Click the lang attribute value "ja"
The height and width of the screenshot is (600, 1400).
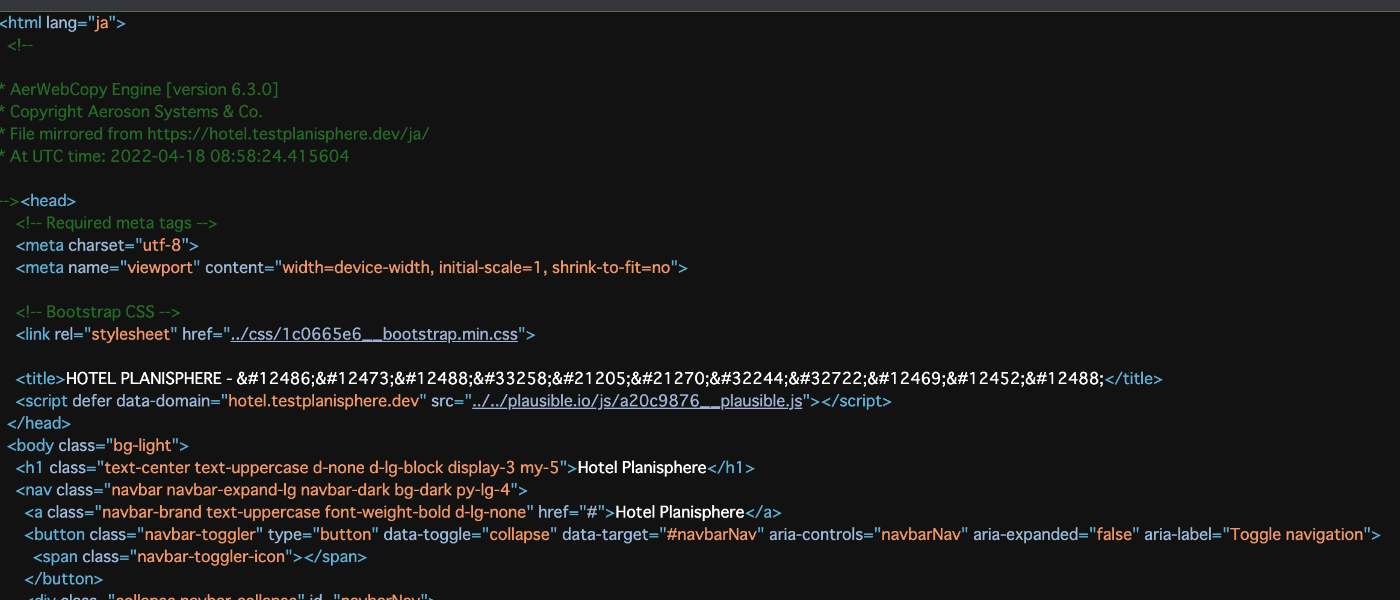101,23
